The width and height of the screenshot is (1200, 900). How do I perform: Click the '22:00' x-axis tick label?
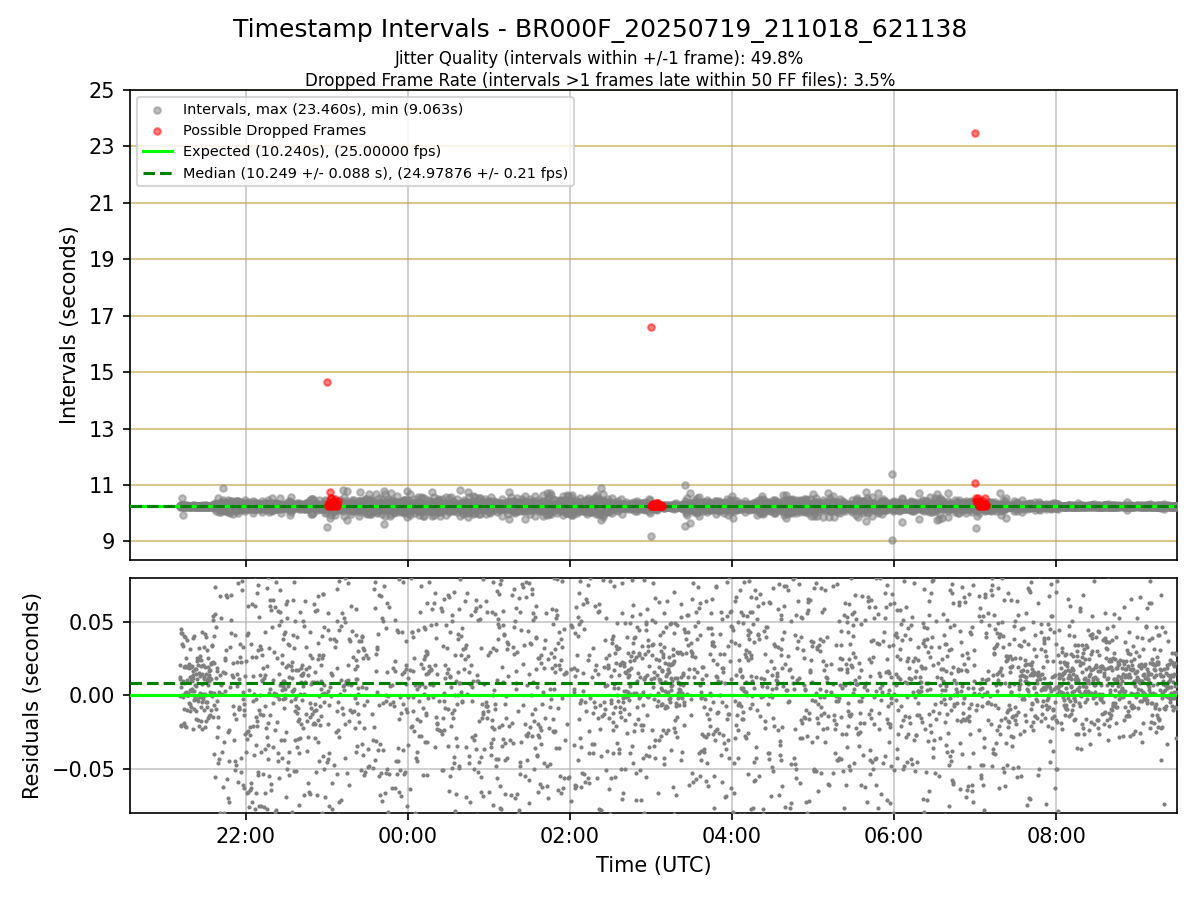pos(246,834)
